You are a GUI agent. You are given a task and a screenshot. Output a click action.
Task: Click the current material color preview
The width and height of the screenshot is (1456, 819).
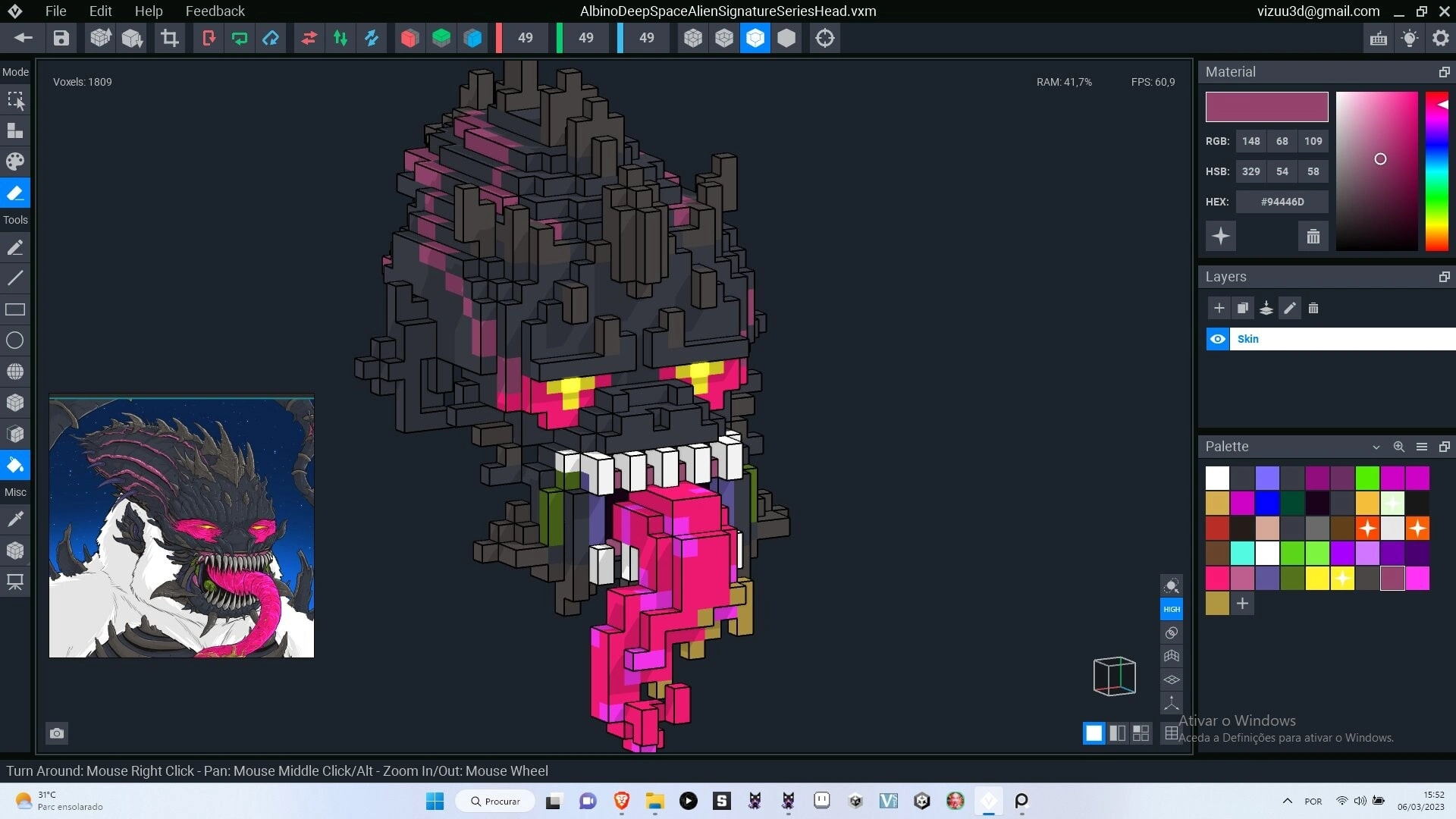point(1266,107)
